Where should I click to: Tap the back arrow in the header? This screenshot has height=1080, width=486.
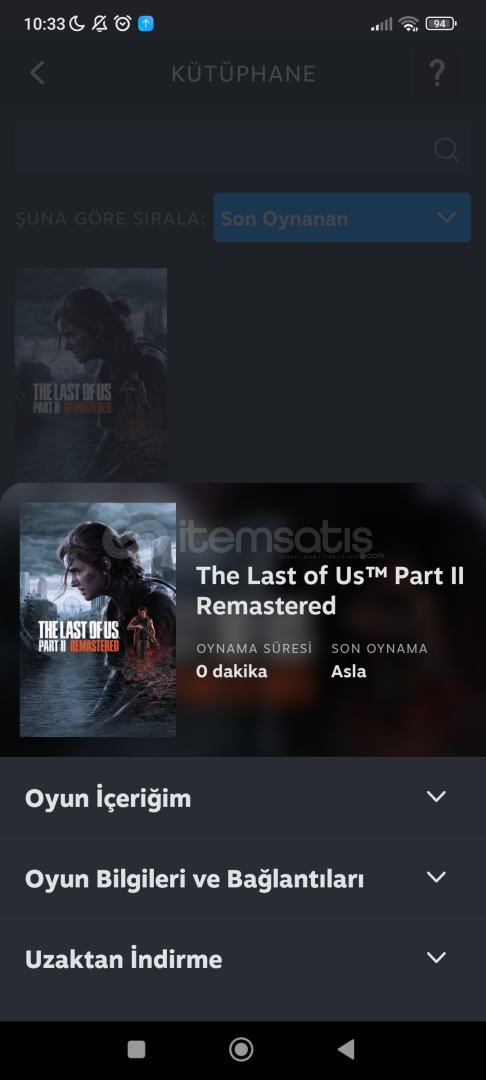coord(37,73)
